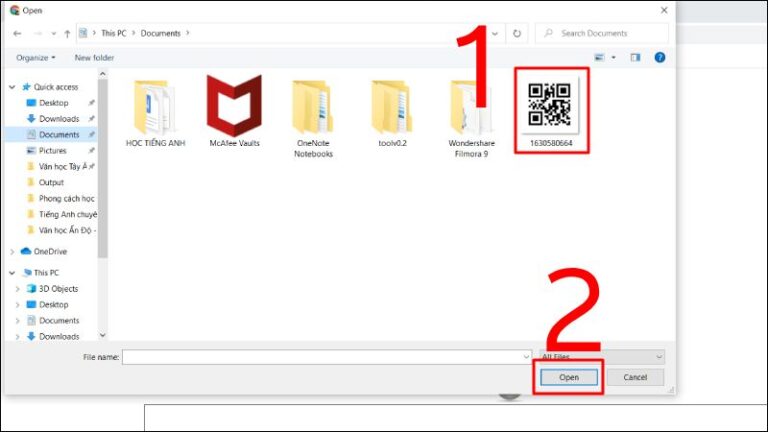This screenshot has height=432, width=768.
Task: Expand Documents under This PC
Action: pyautogui.click(x=18, y=321)
